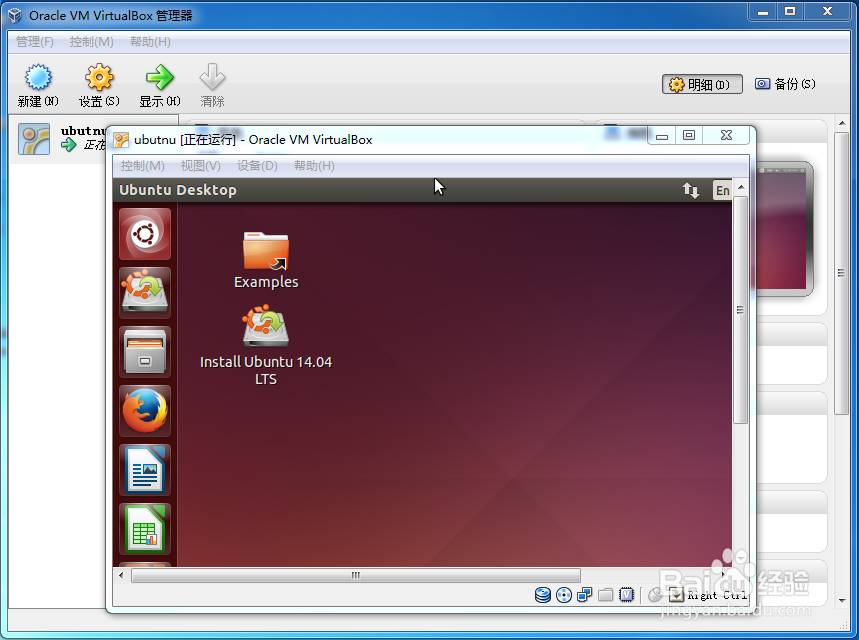Open 帮助(H) menu in the manager window

[x=150, y=42]
